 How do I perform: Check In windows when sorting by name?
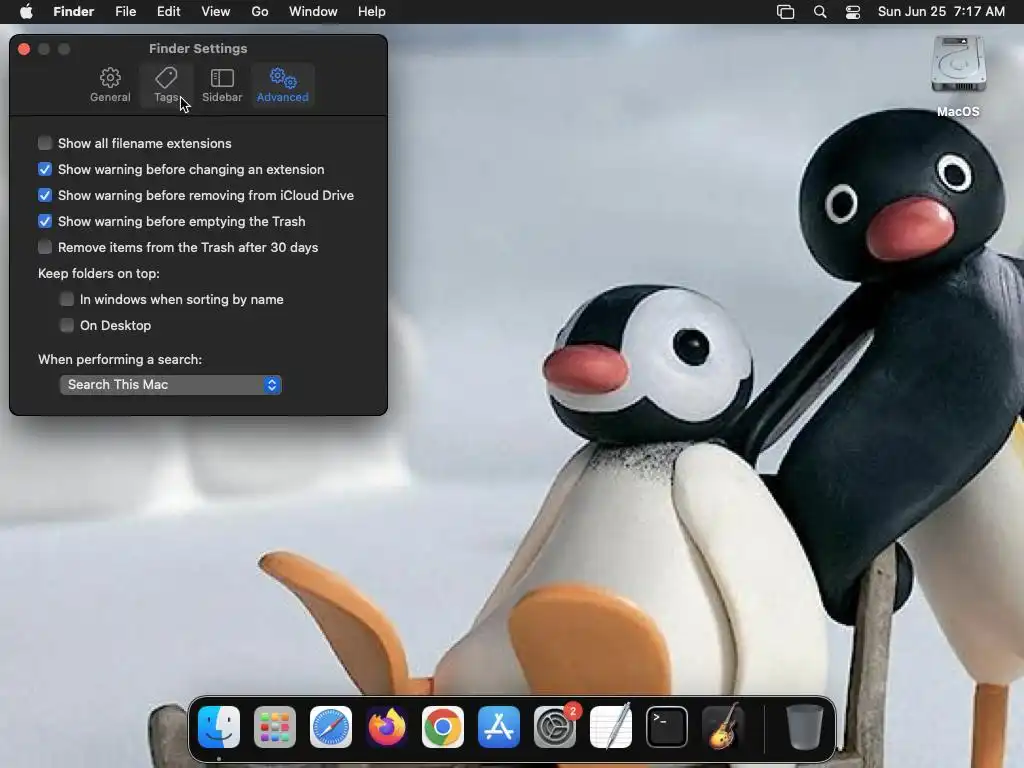tap(67, 299)
